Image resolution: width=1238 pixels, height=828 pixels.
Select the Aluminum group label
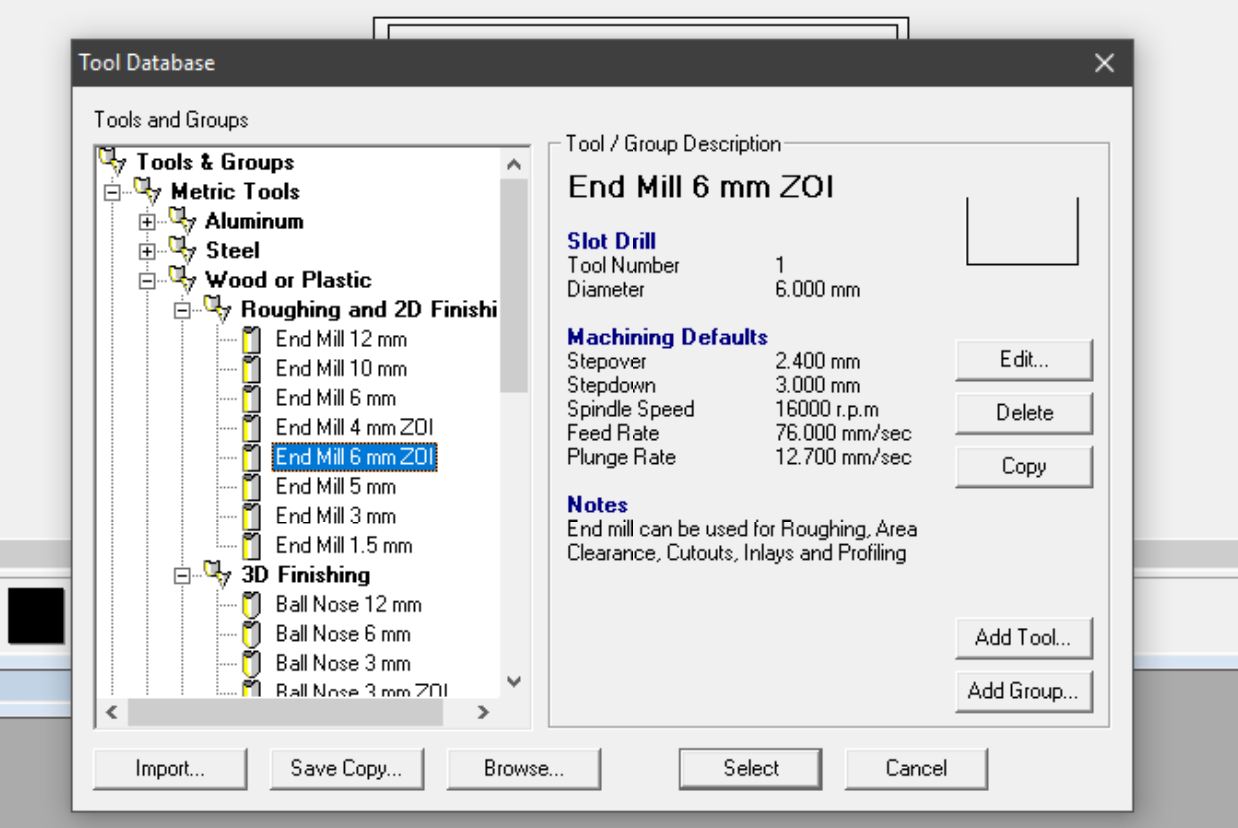[255, 220]
